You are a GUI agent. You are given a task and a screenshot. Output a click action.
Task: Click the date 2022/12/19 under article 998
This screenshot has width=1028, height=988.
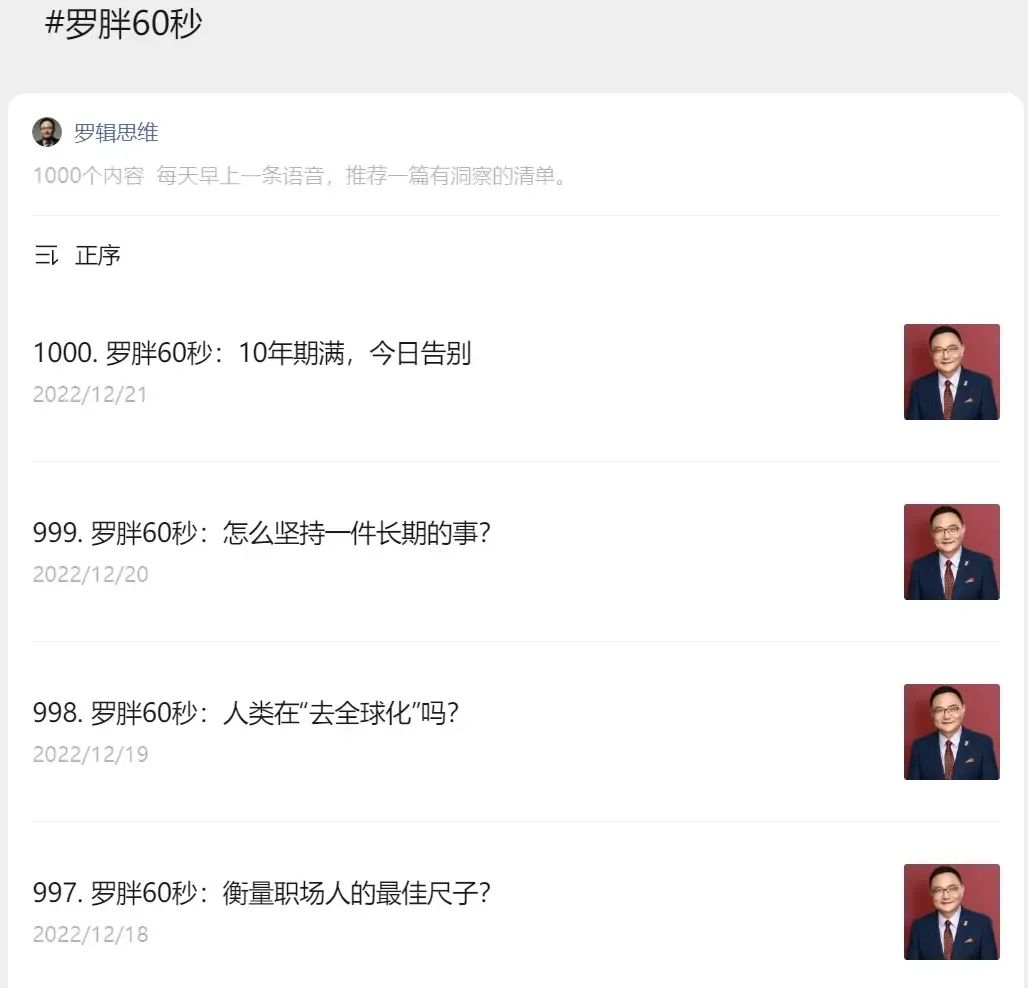(90, 754)
